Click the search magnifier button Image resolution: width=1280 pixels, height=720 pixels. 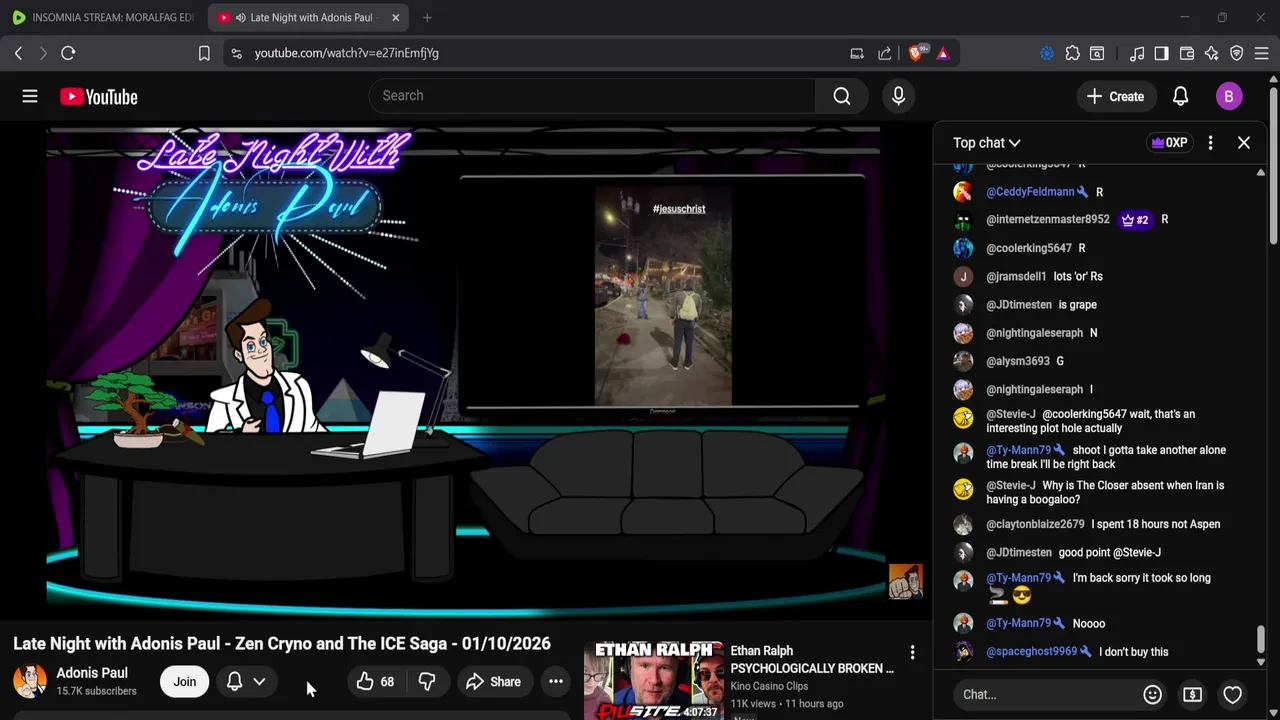pos(841,96)
